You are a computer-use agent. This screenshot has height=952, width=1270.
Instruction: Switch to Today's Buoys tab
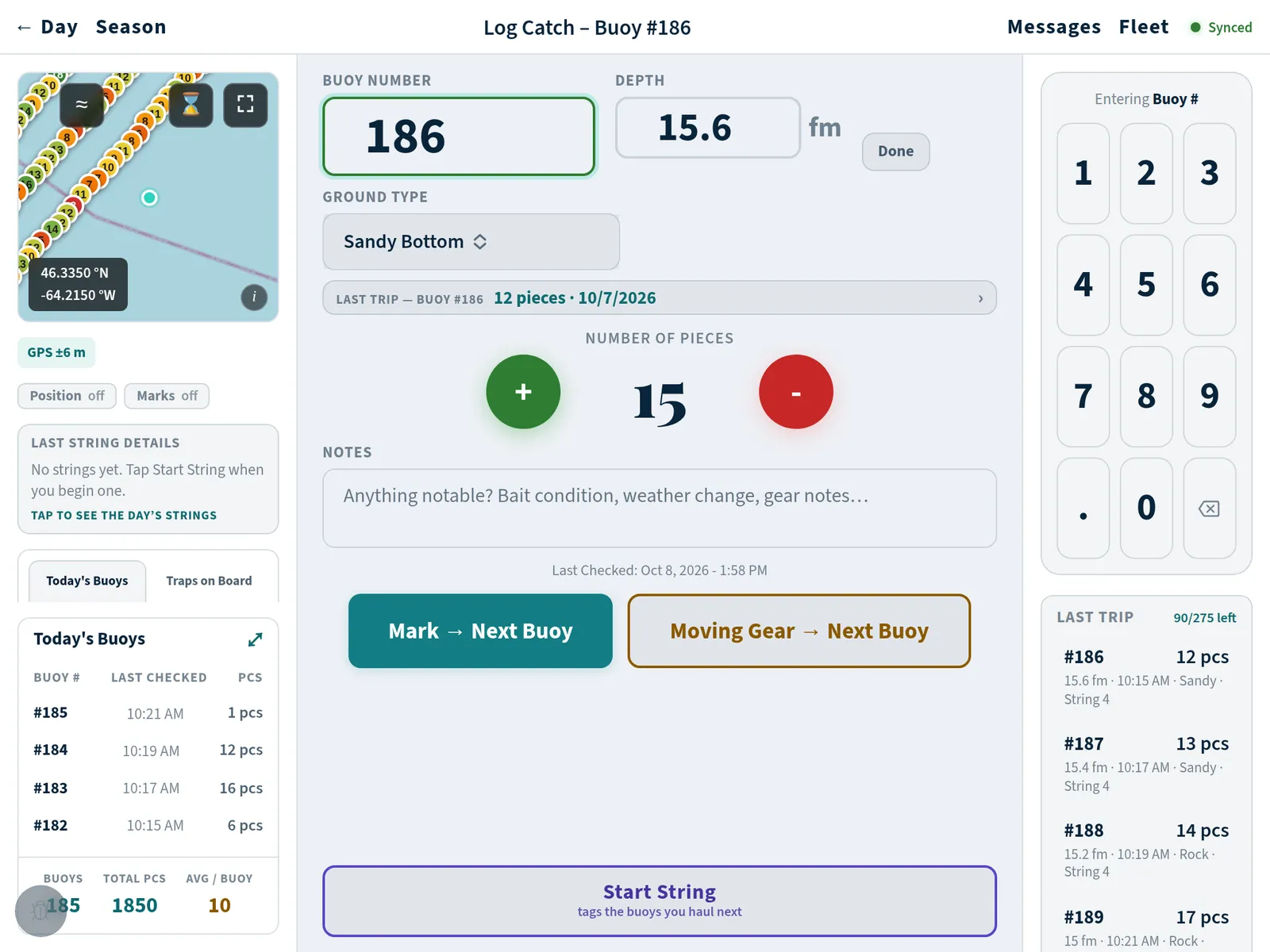87,581
